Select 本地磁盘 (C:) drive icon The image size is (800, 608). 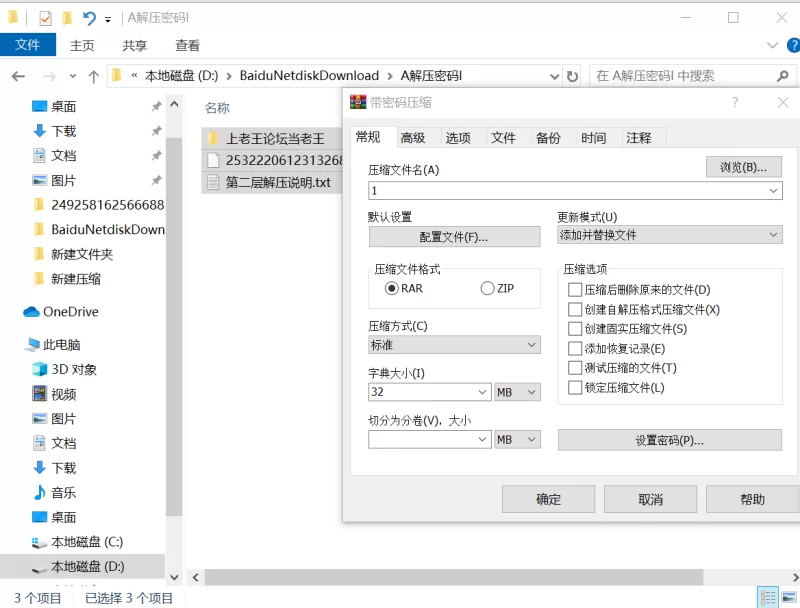[39, 542]
